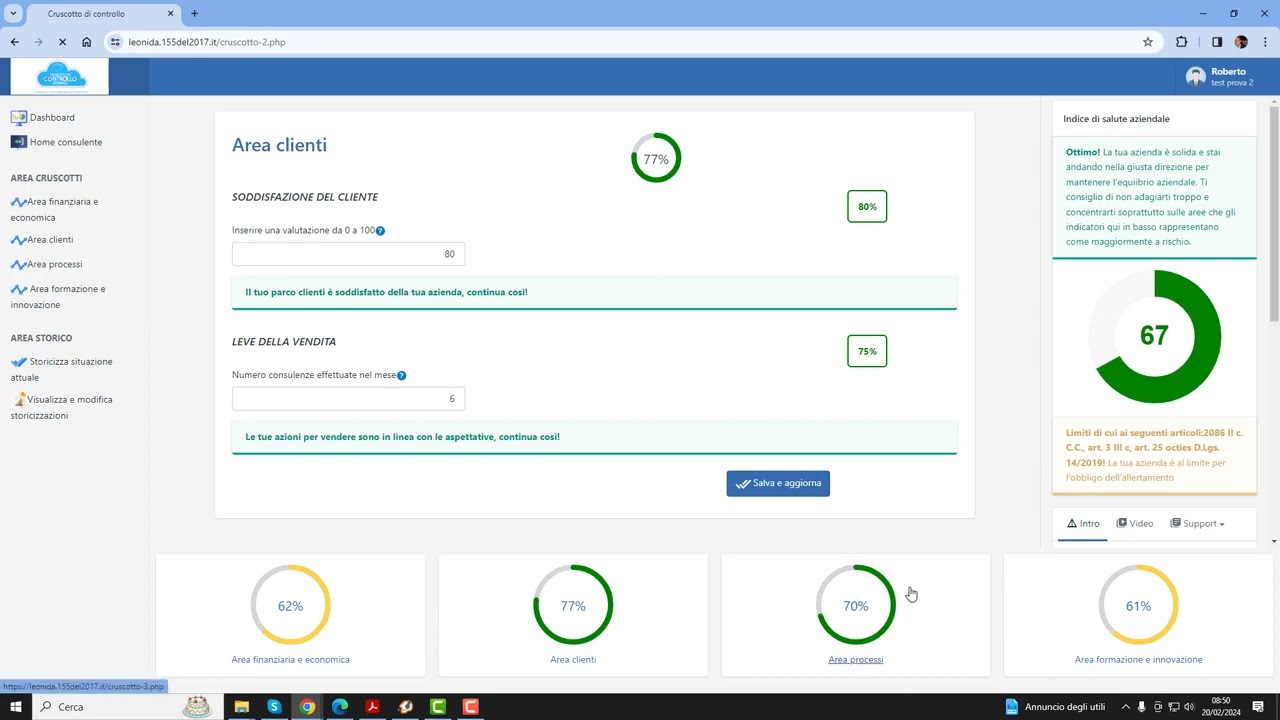Click help icon beside consulenze effettuate label
Viewport: 1280px width, 720px height.
coord(402,376)
